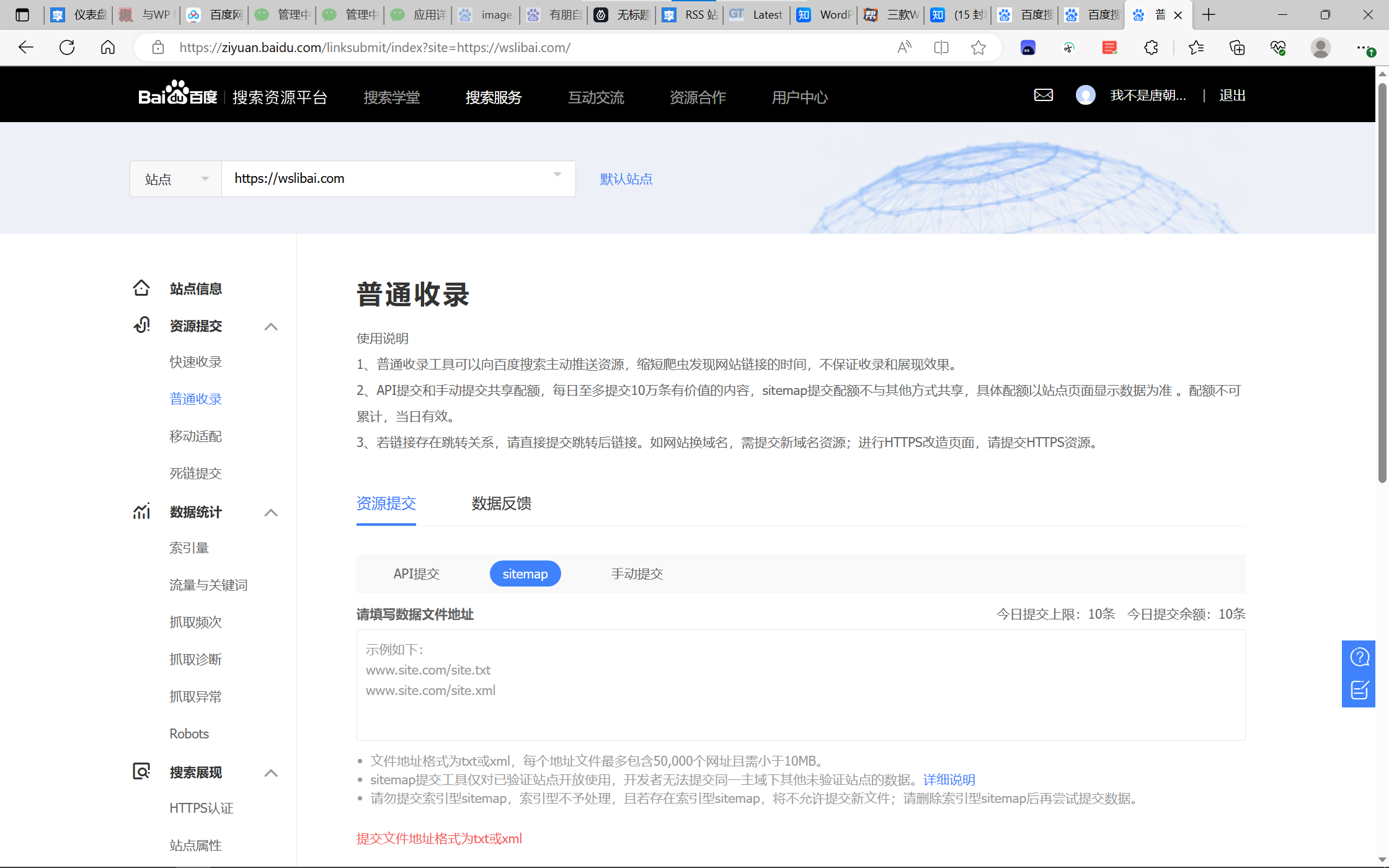Select the sitemap submission option
The height and width of the screenshot is (868, 1389).
click(525, 573)
